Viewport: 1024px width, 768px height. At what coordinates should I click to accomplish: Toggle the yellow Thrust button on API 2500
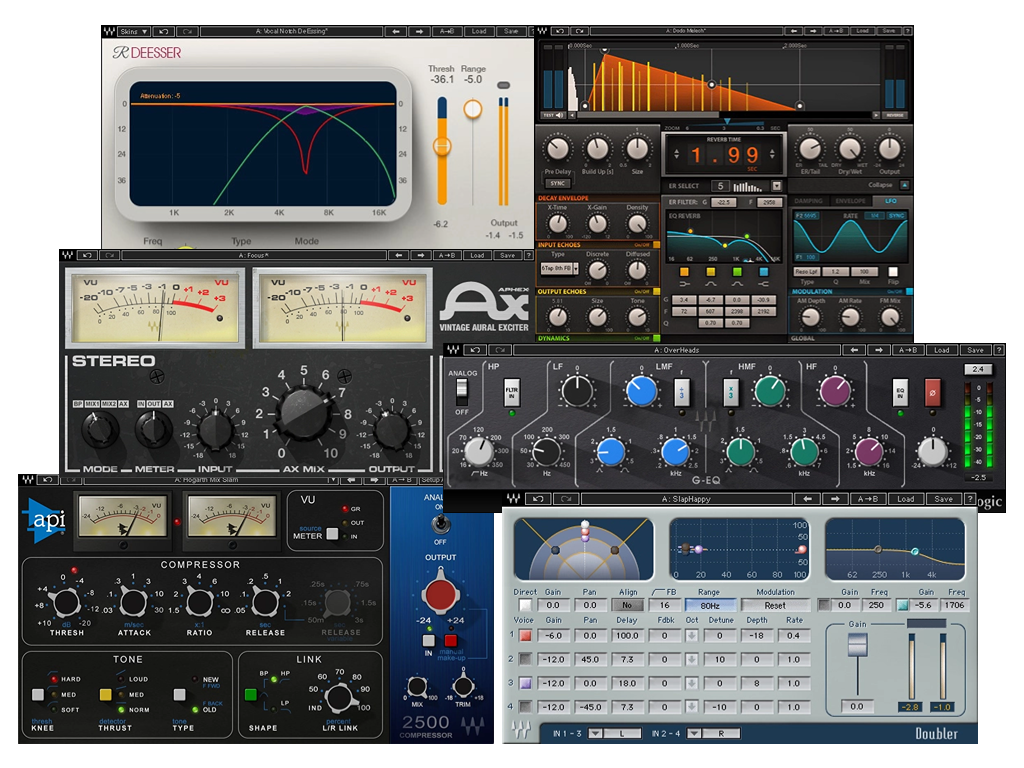pos(105,694)
